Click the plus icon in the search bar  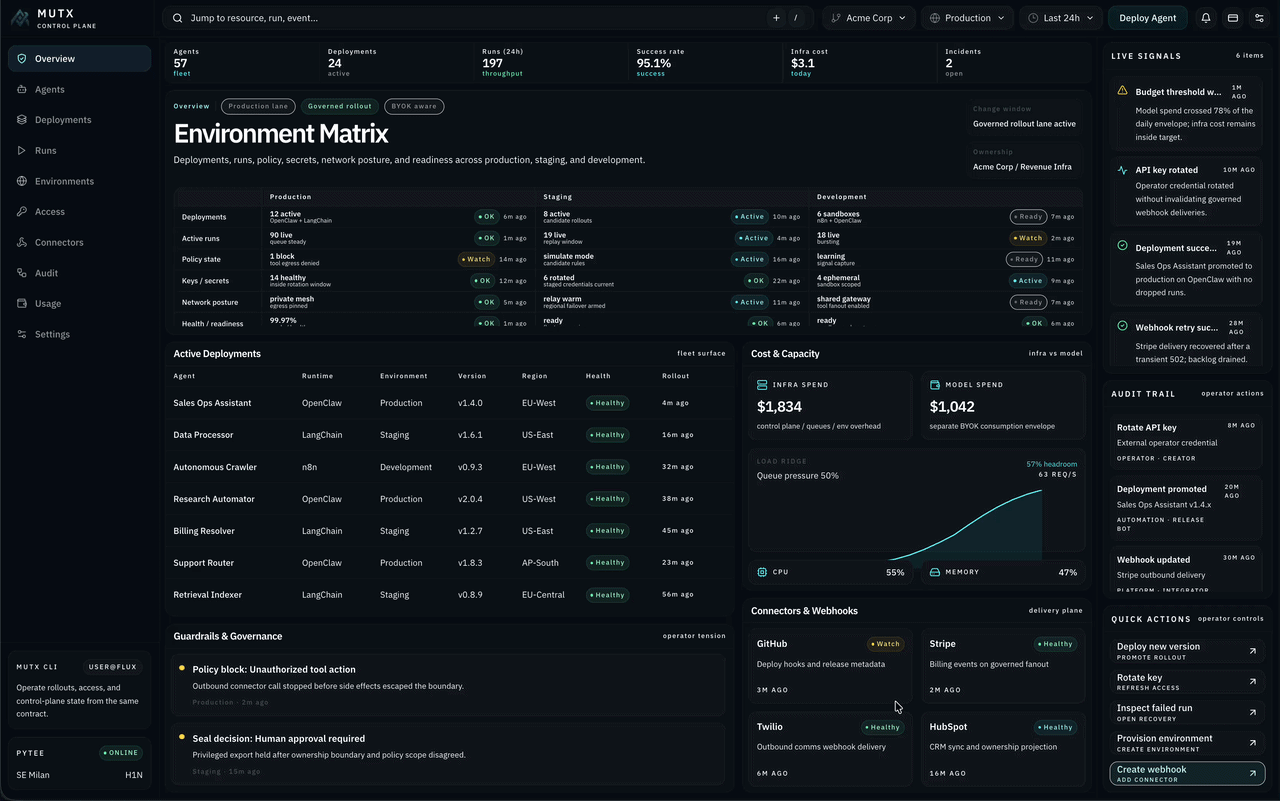coord(776,18)
